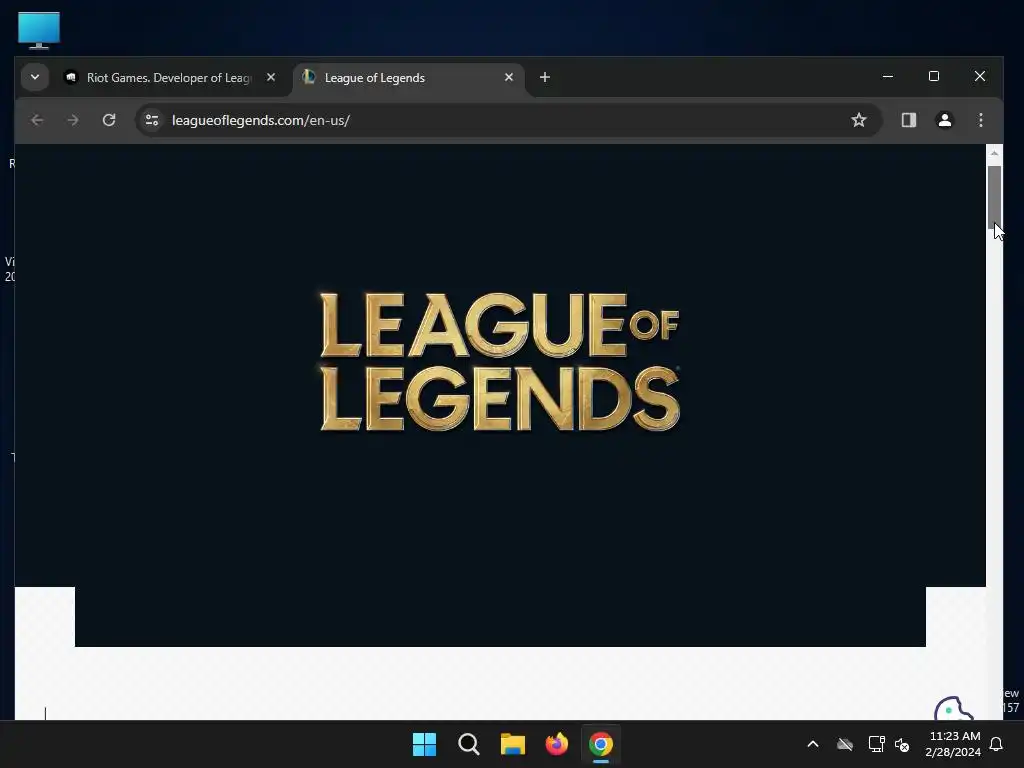Reload the current page
The image size is (1024, 768).
pos(109,120)
